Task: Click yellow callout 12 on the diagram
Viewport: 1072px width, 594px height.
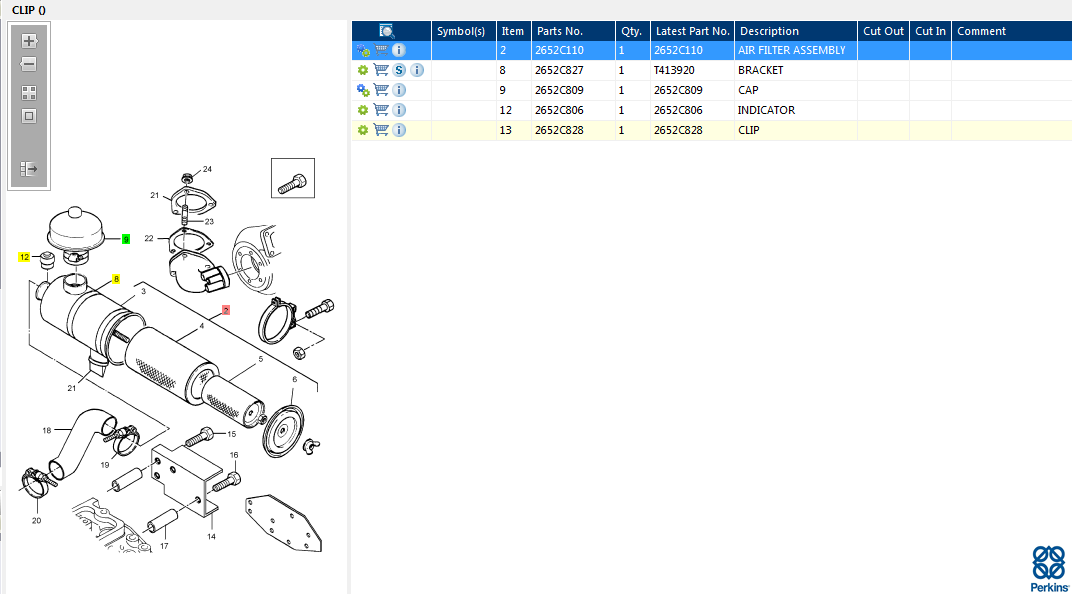Action: click(24, 257)
